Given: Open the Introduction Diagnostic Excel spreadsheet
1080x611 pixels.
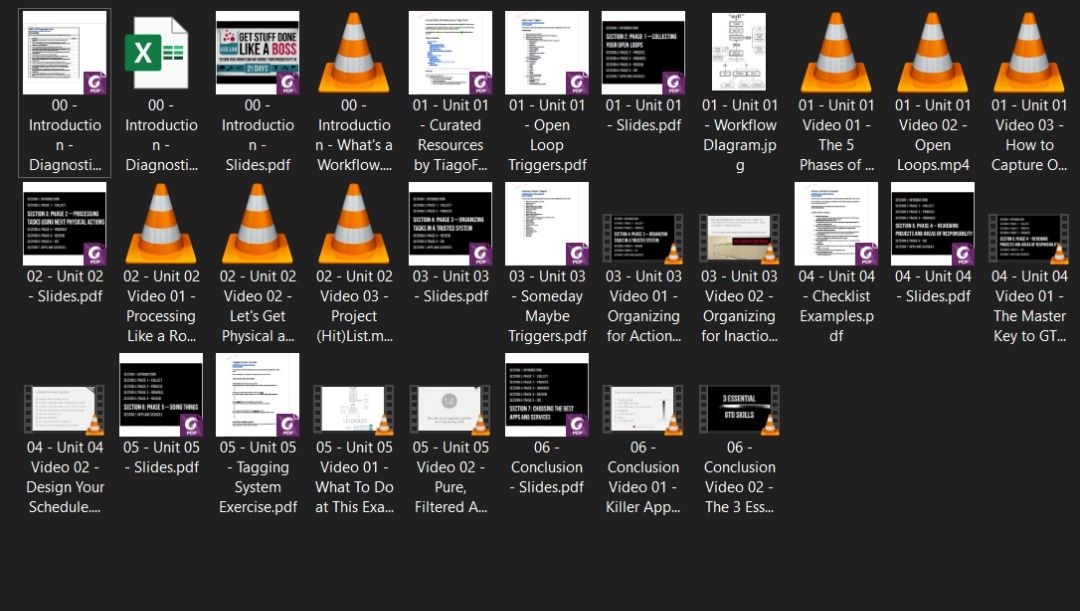Looking at the screenshot, I should click(161, 50).
